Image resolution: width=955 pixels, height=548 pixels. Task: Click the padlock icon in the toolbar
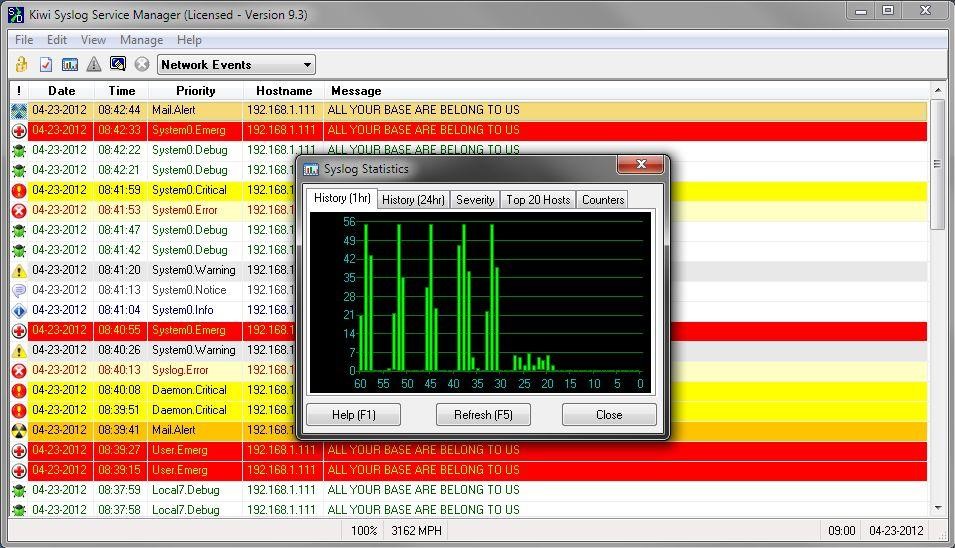[x=22, y=65]
